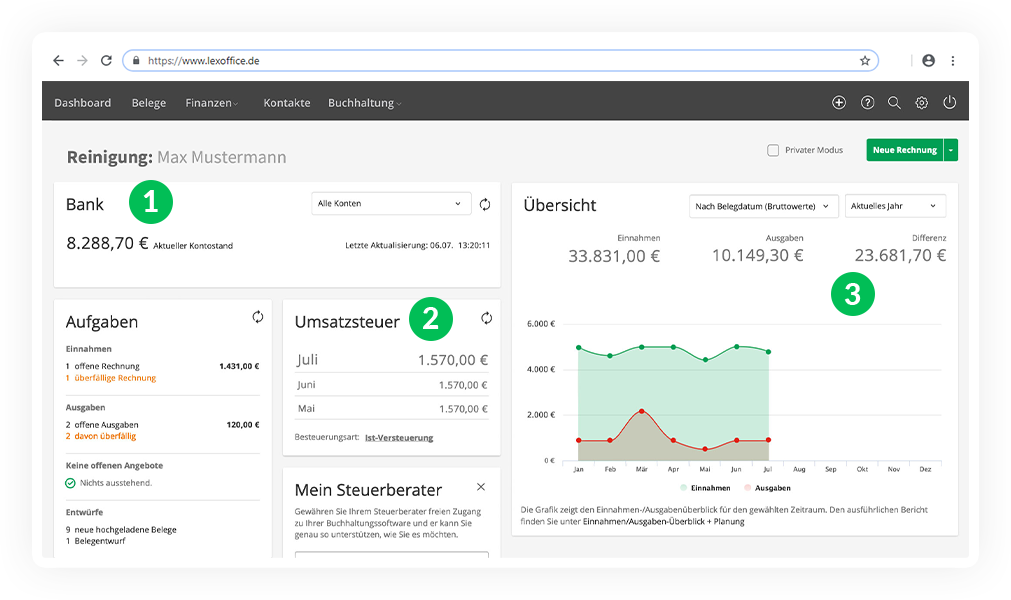Open the Alle Konten dropdown
This screenshot has width=1011, height=600.
pyautogui.click(x=389, y=204)
